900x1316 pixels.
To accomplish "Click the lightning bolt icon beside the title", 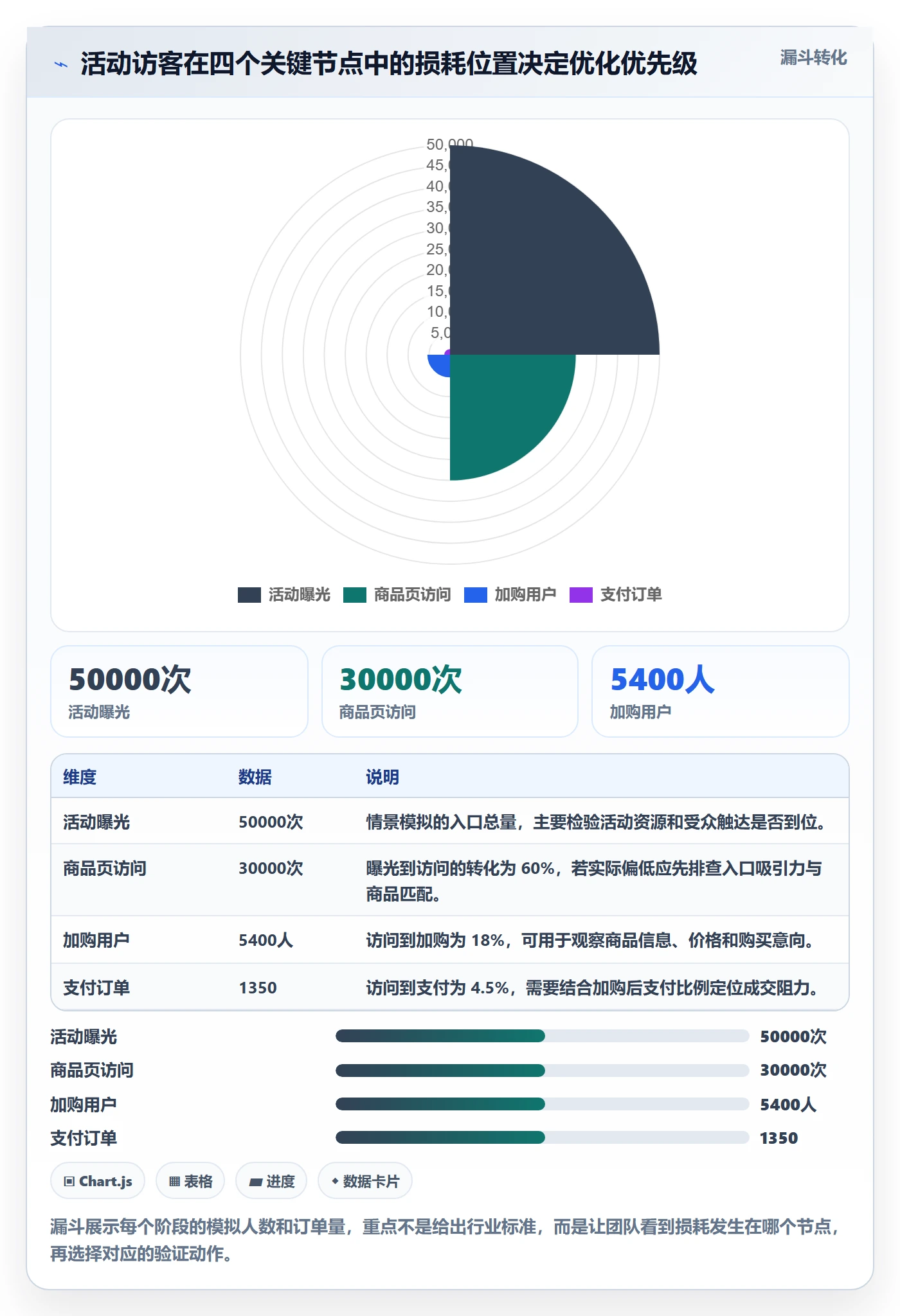I will coord(61,64).
